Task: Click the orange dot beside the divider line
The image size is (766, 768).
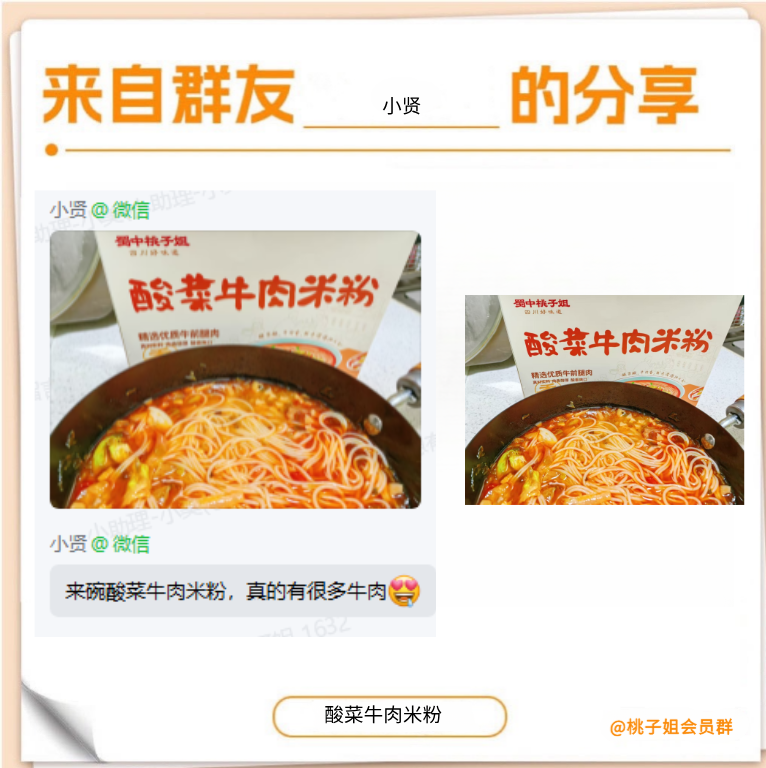Action: coord(51,150)
